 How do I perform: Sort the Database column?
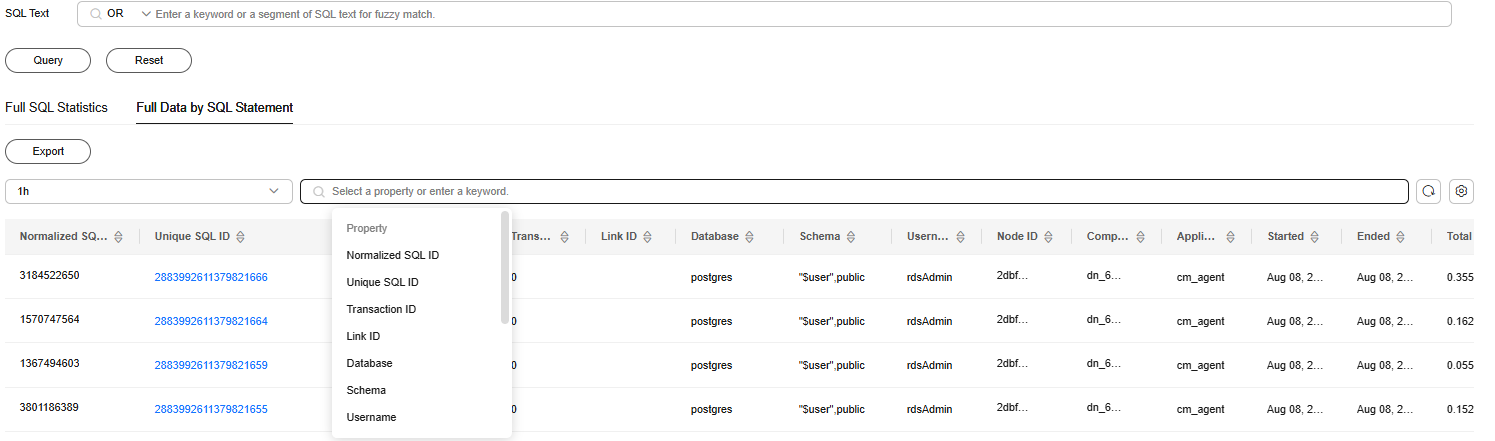pyautogui.click(x=749, y=237)
